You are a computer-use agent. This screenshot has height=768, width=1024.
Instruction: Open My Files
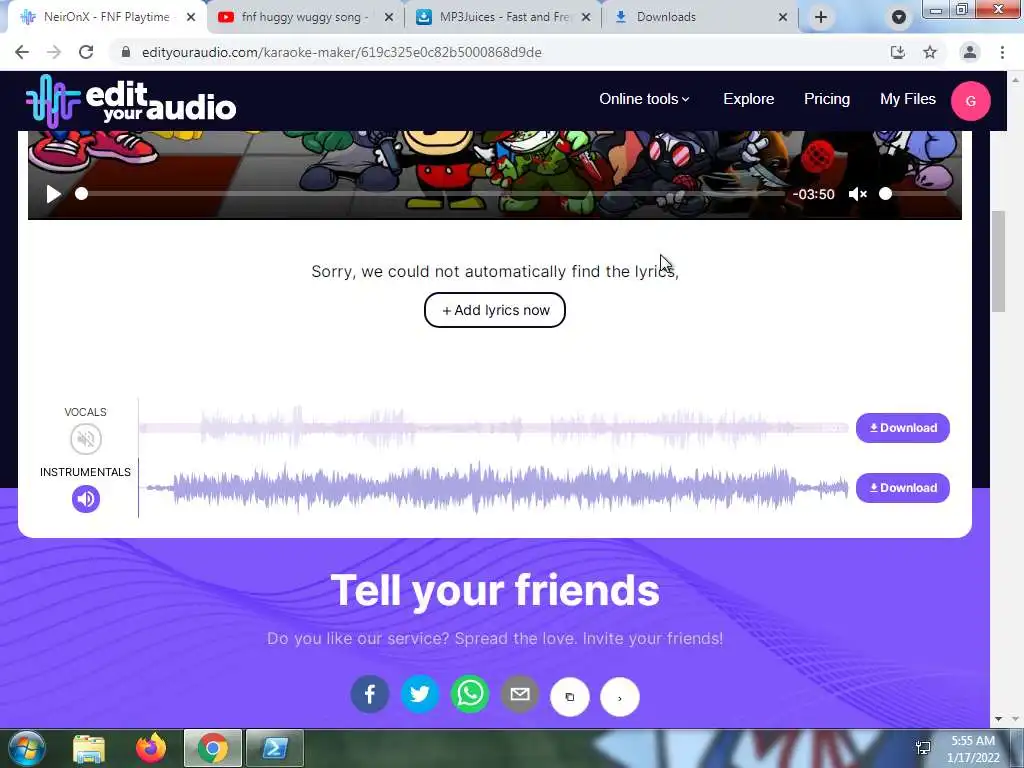tap(908, 99)
